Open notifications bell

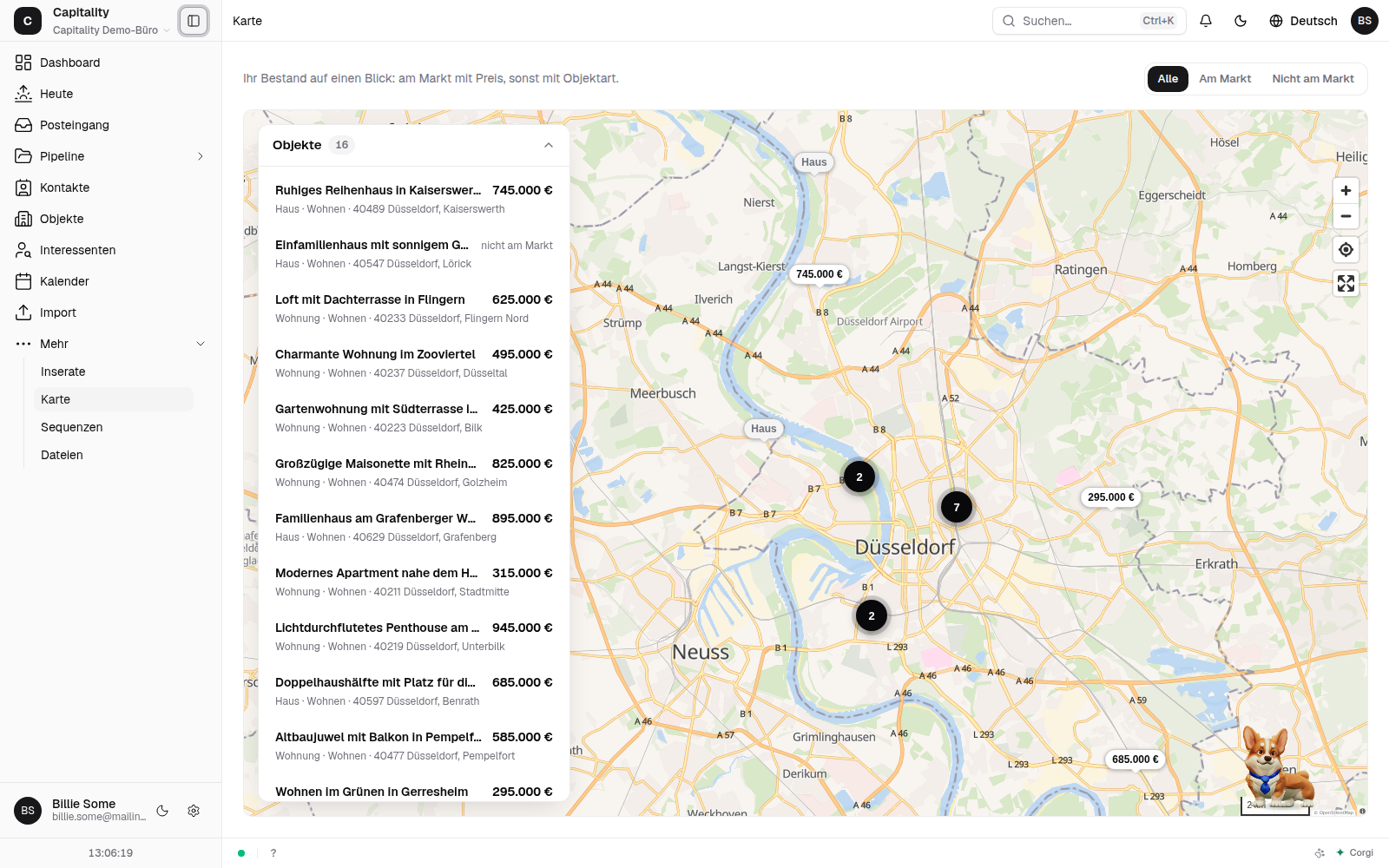pos(1206,21)
